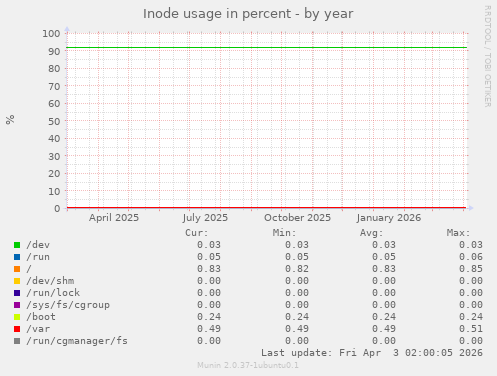The height and width of the screenshot is (376, 497).
Task: Click the root filesystem Min value 0.82
Action: 297,269
